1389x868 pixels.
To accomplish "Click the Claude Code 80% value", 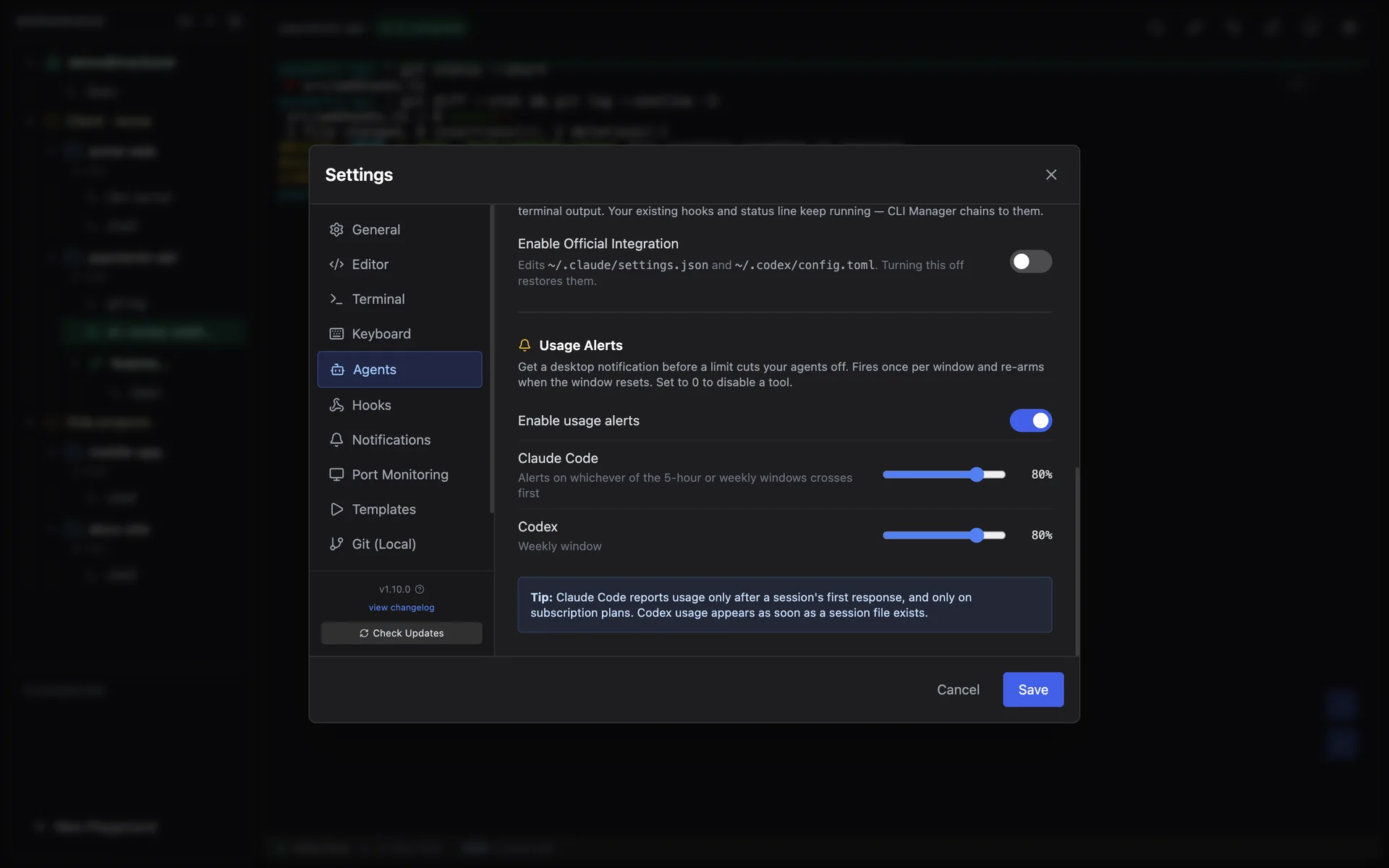I will pos(1042,475).
